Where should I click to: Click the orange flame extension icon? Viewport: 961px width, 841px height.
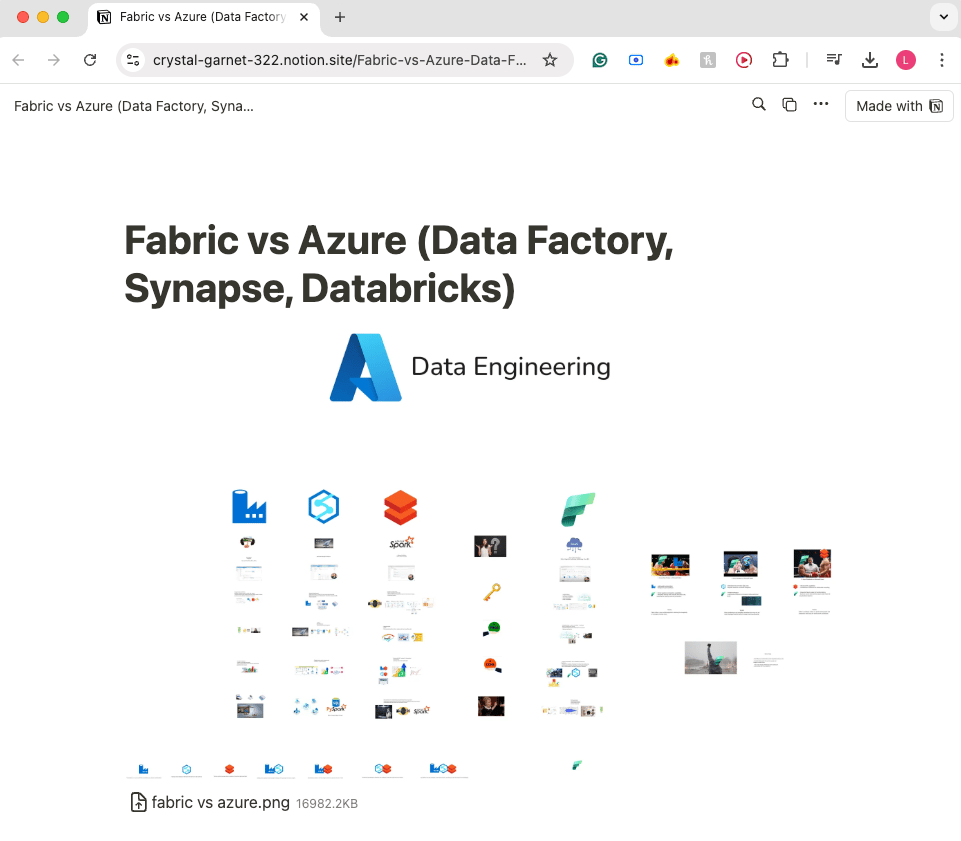coord(672,60)
